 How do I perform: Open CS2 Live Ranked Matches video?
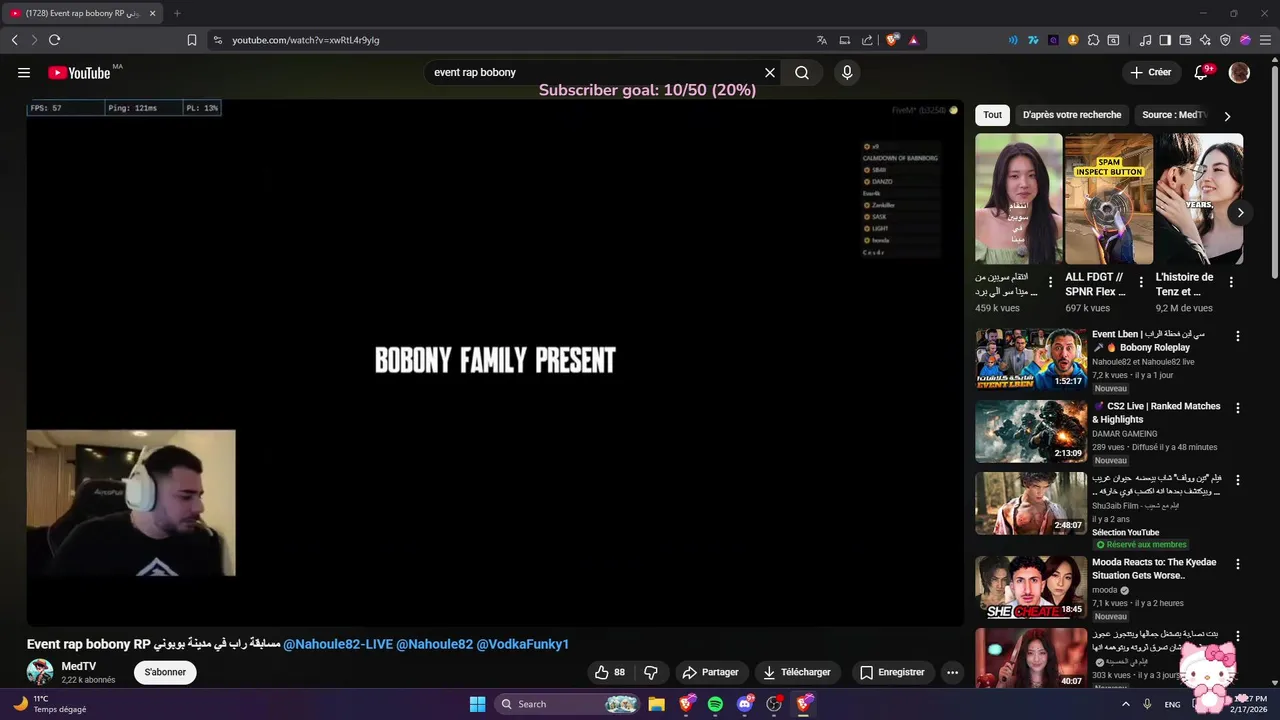tap(1031, 431)
